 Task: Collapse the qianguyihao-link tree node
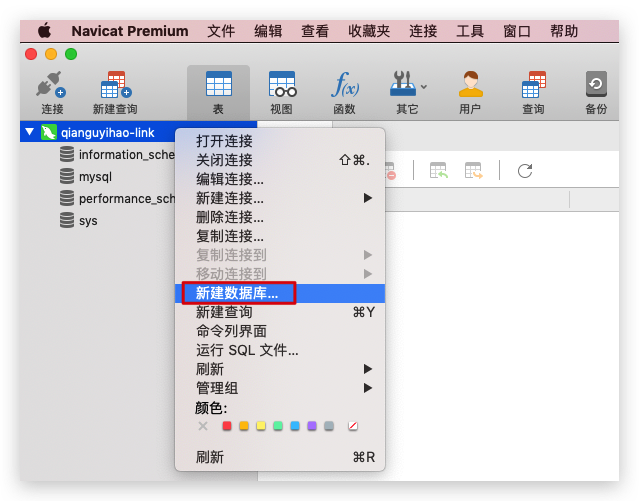29,132
